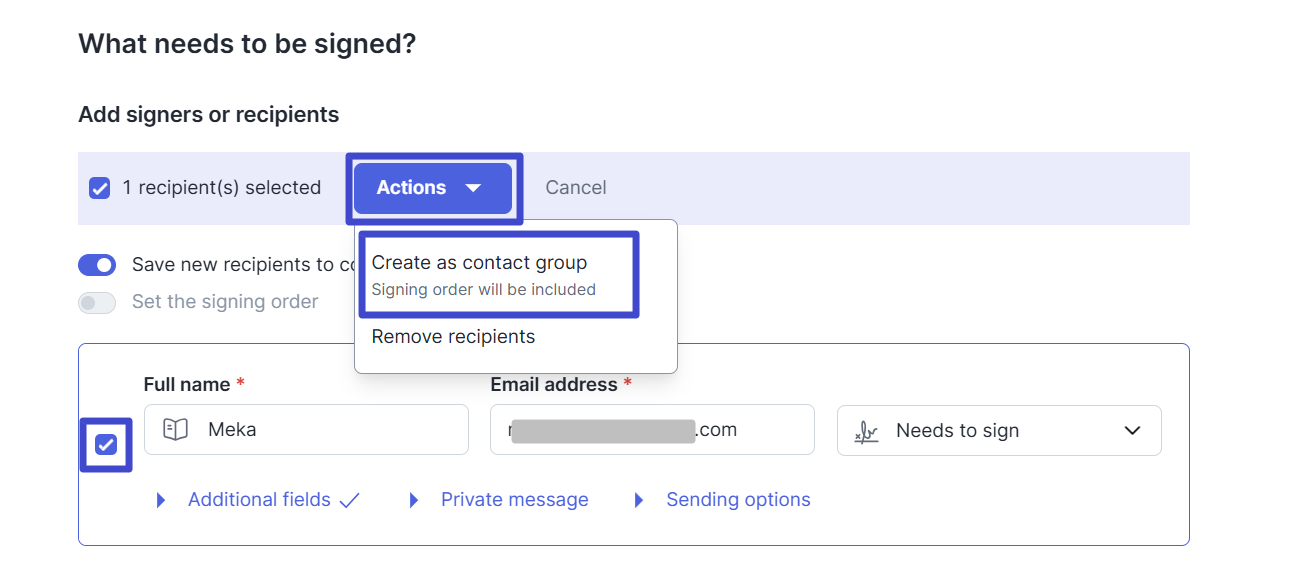The width and height of the screenshot is (1298, 578).
Task: Click the triangle icon before Additional fields
Action: pyautogui.click(x=161, y=500)
